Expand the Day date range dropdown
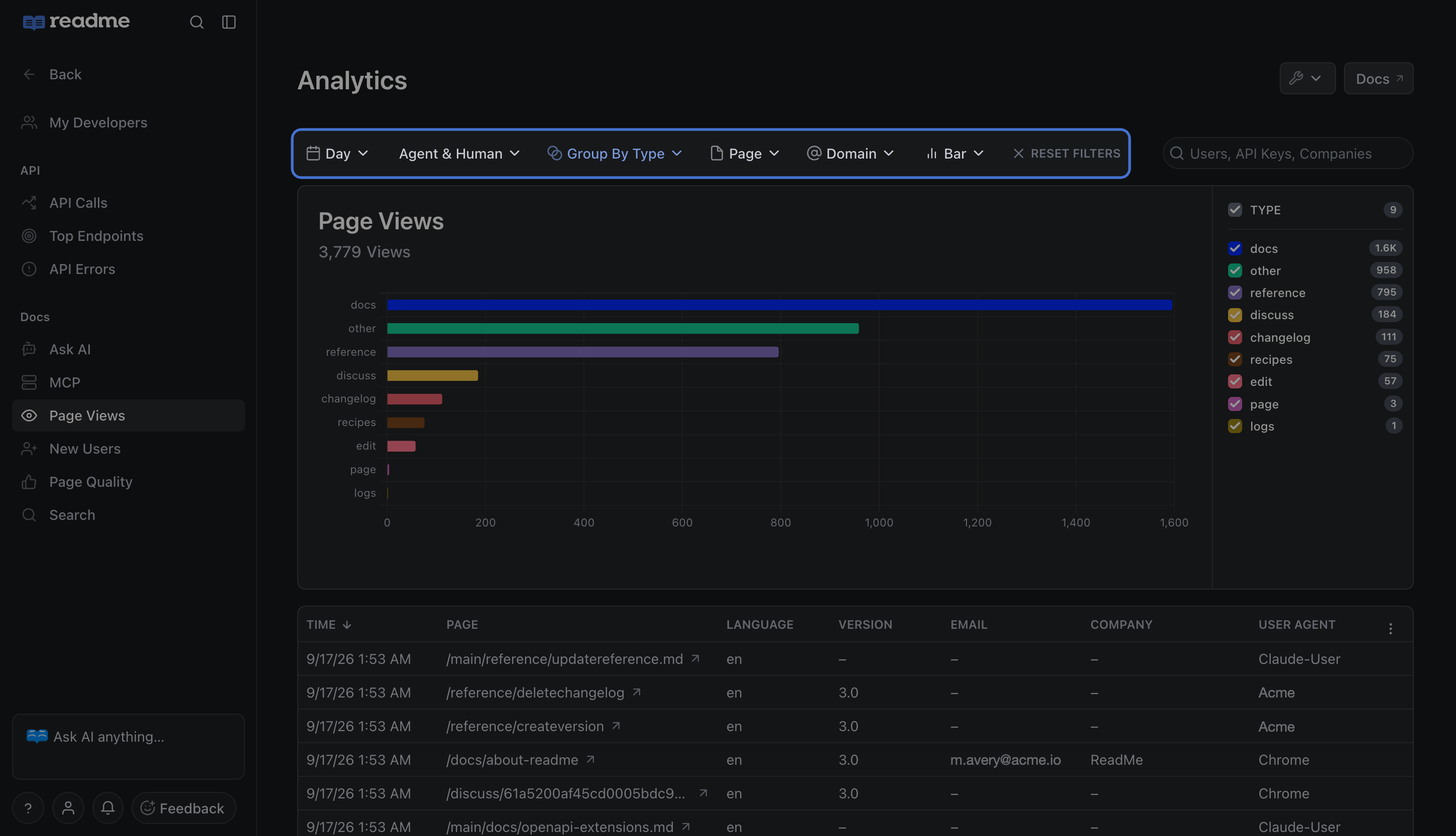Viewport: 1456px width, 836px height. point(337,154)
